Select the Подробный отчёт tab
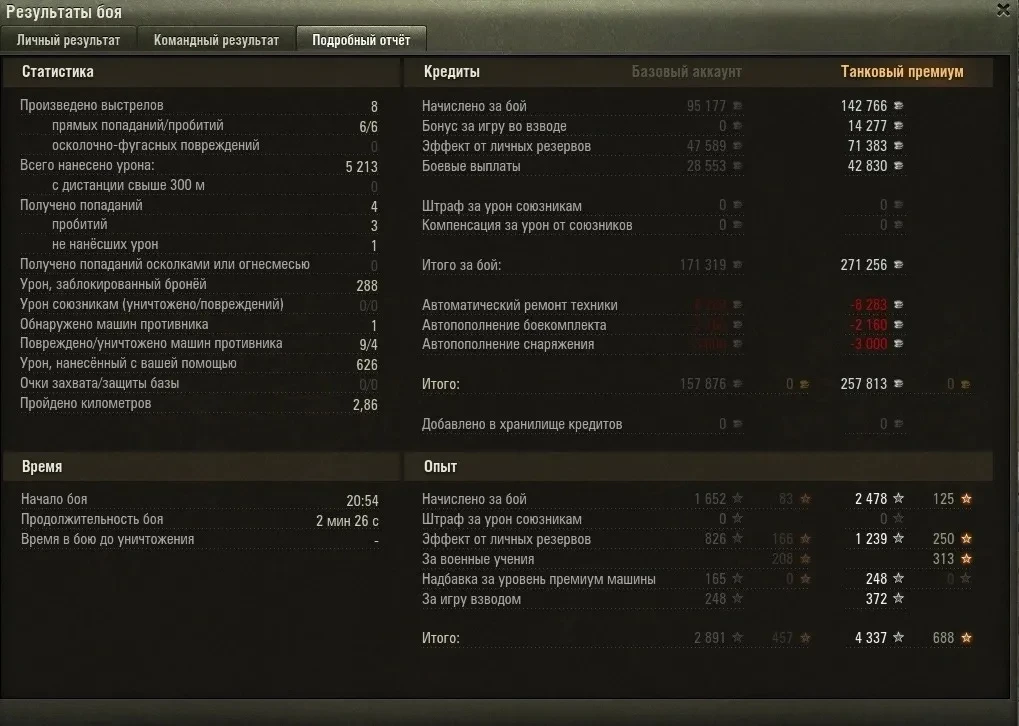 coord(361,41)
